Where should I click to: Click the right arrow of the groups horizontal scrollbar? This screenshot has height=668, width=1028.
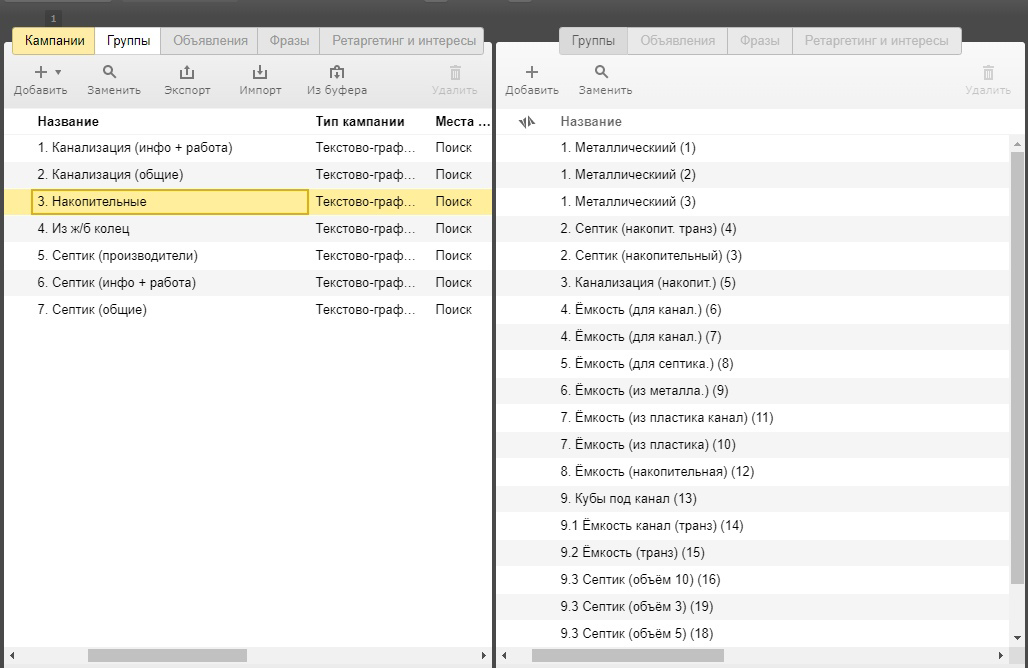(1000, 656)
